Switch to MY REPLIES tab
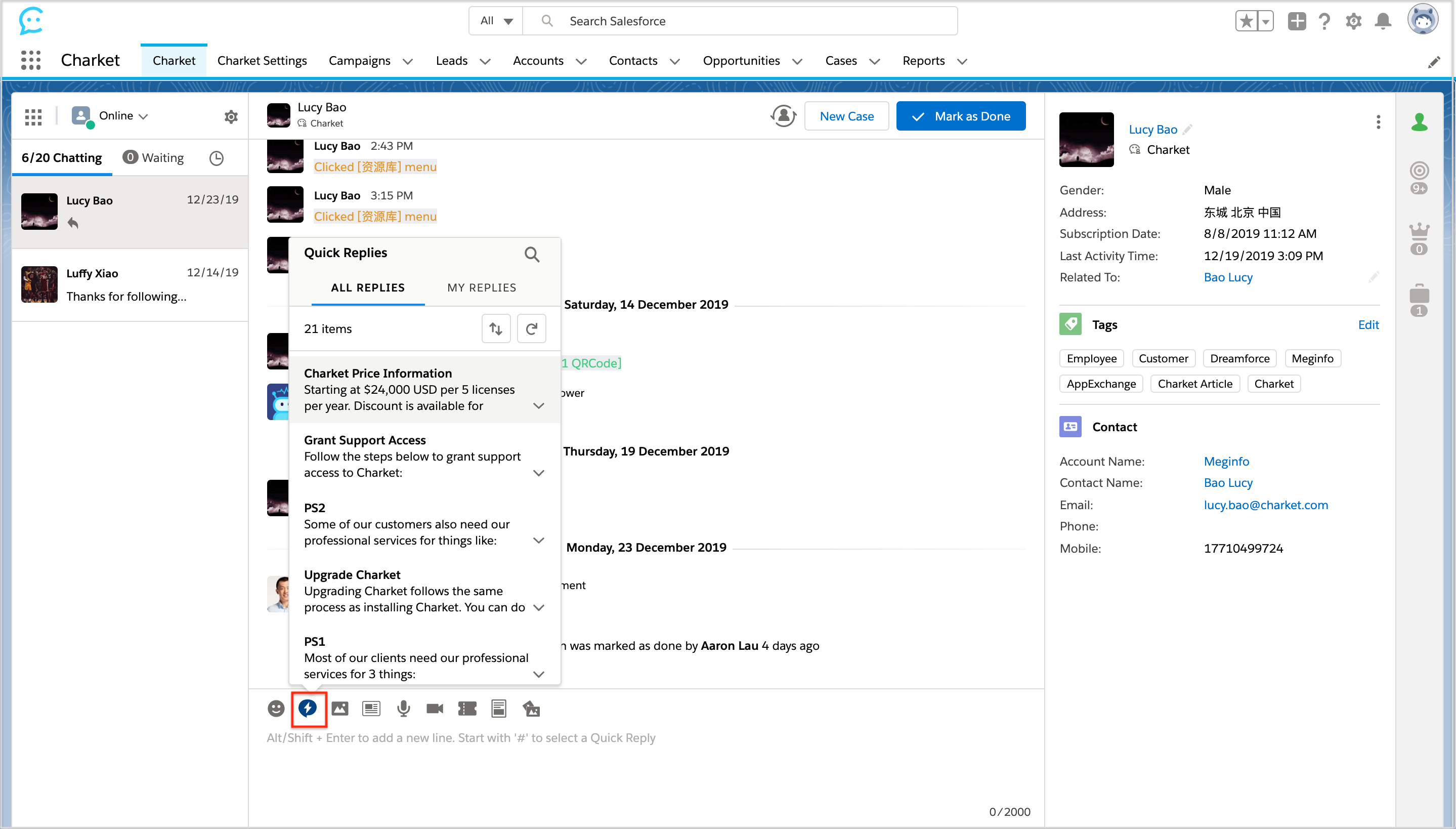This screenshot has height=829, width=1456. pos(481,287)
